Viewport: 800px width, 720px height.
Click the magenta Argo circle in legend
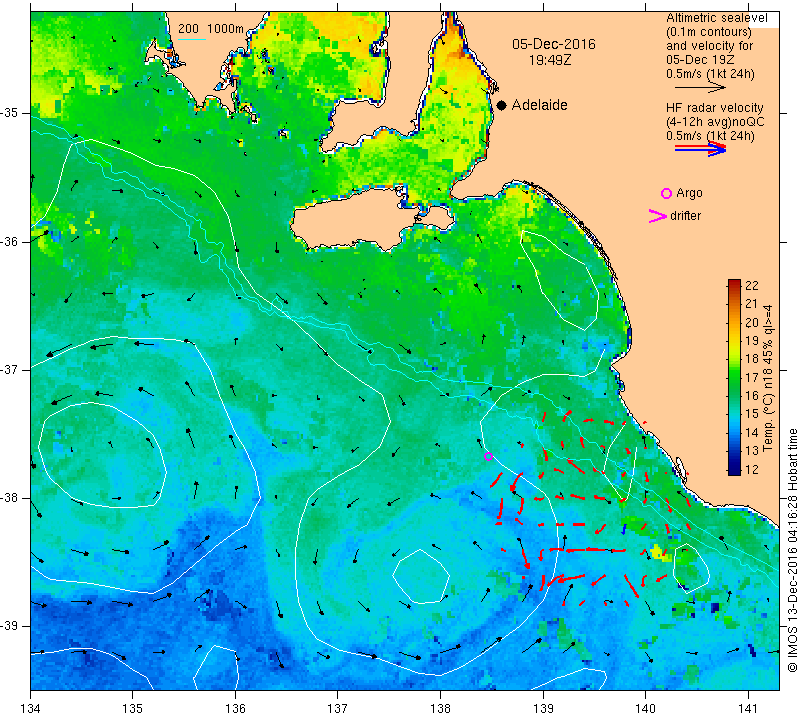click(666, 193)
